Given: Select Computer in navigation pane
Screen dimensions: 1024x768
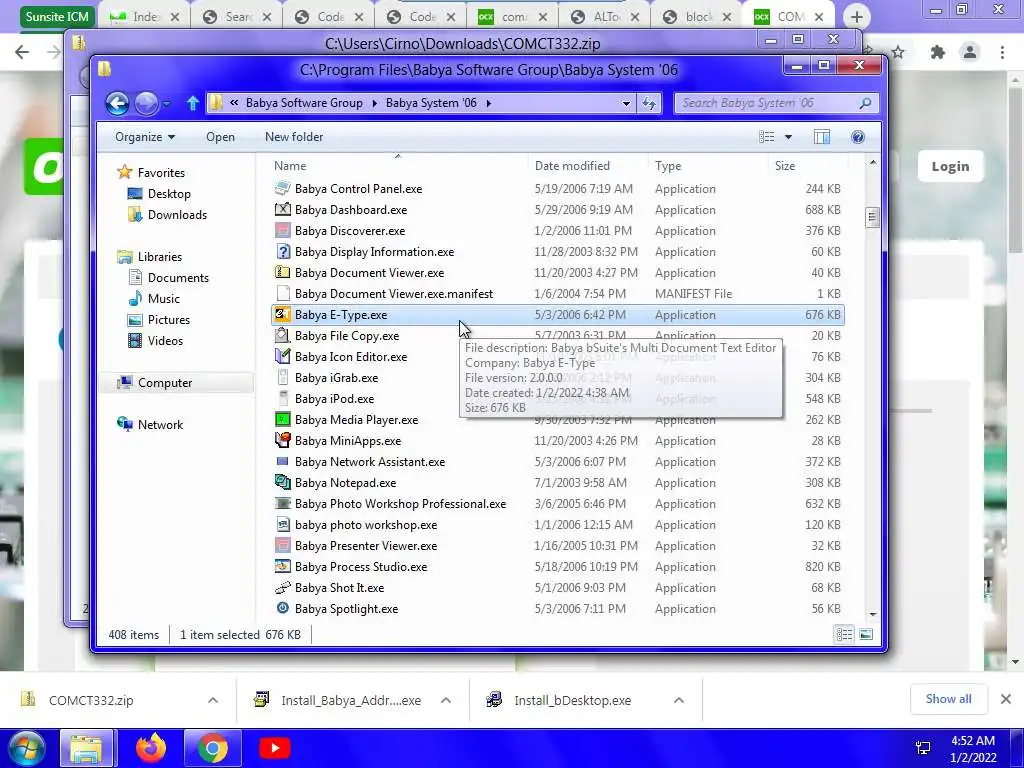Looking at the screenshot, I should tap(165, 383).
